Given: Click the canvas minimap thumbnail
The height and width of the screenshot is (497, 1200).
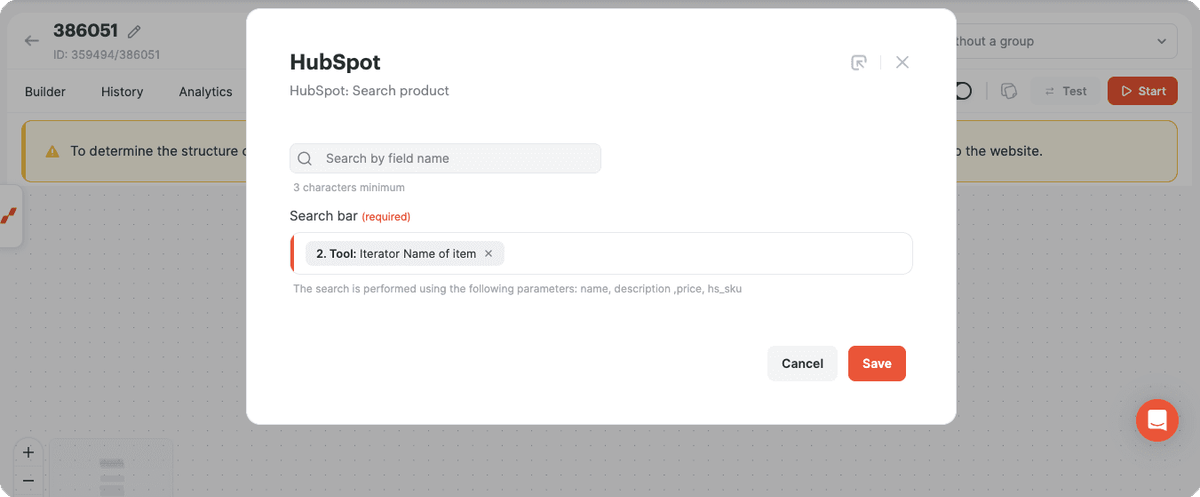Looking at the screenshot, I should pos(112,468).
